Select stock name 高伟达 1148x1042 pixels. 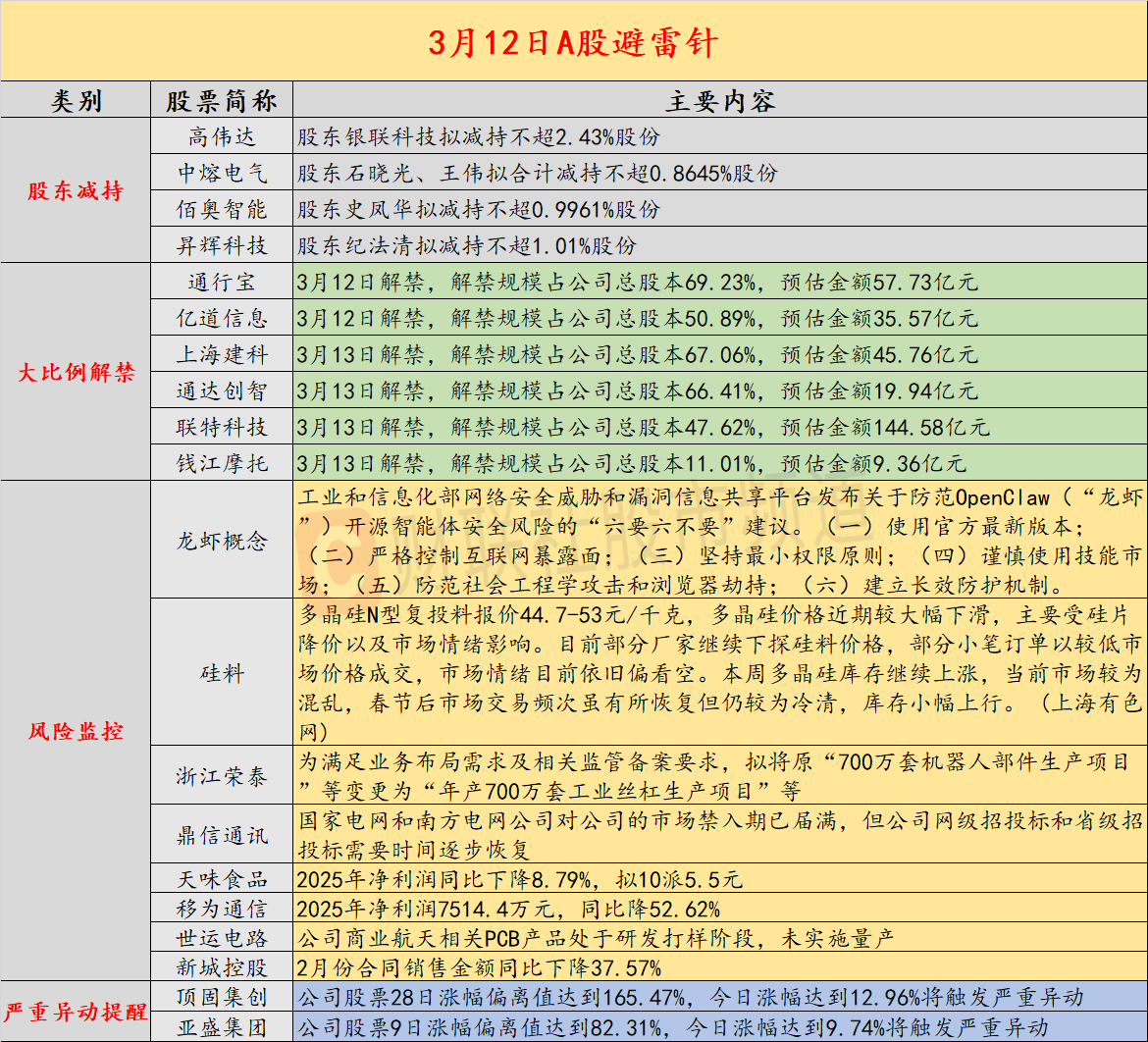tap(222, 136)
